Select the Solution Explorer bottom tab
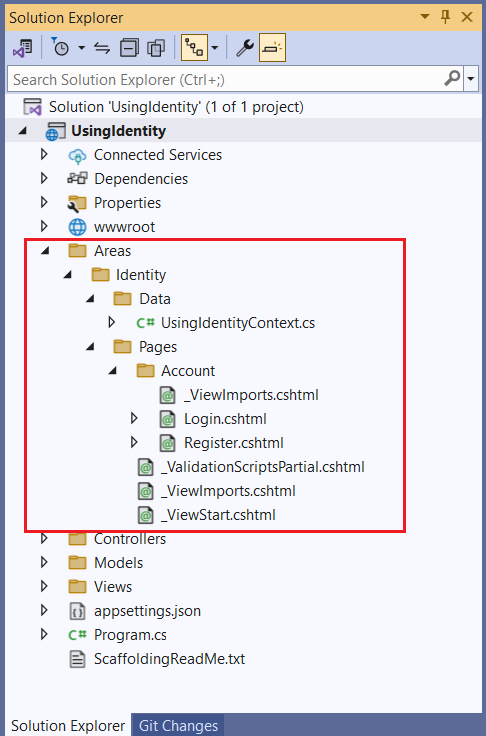 68,725
